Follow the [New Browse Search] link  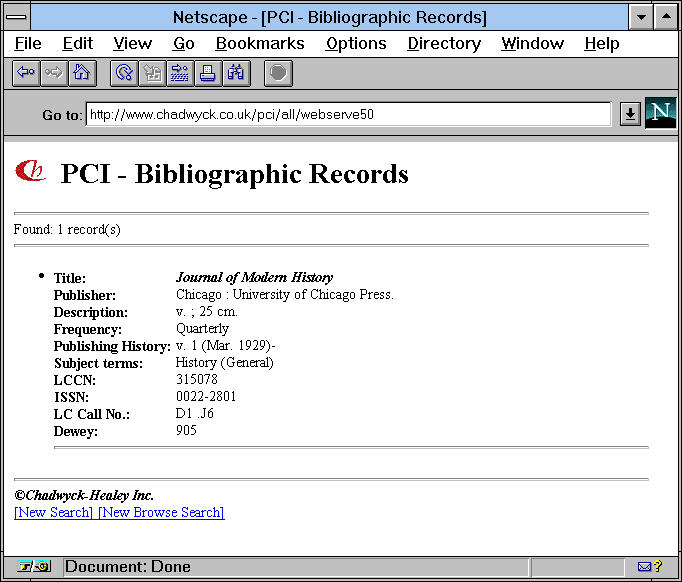(x=161, y=512)
